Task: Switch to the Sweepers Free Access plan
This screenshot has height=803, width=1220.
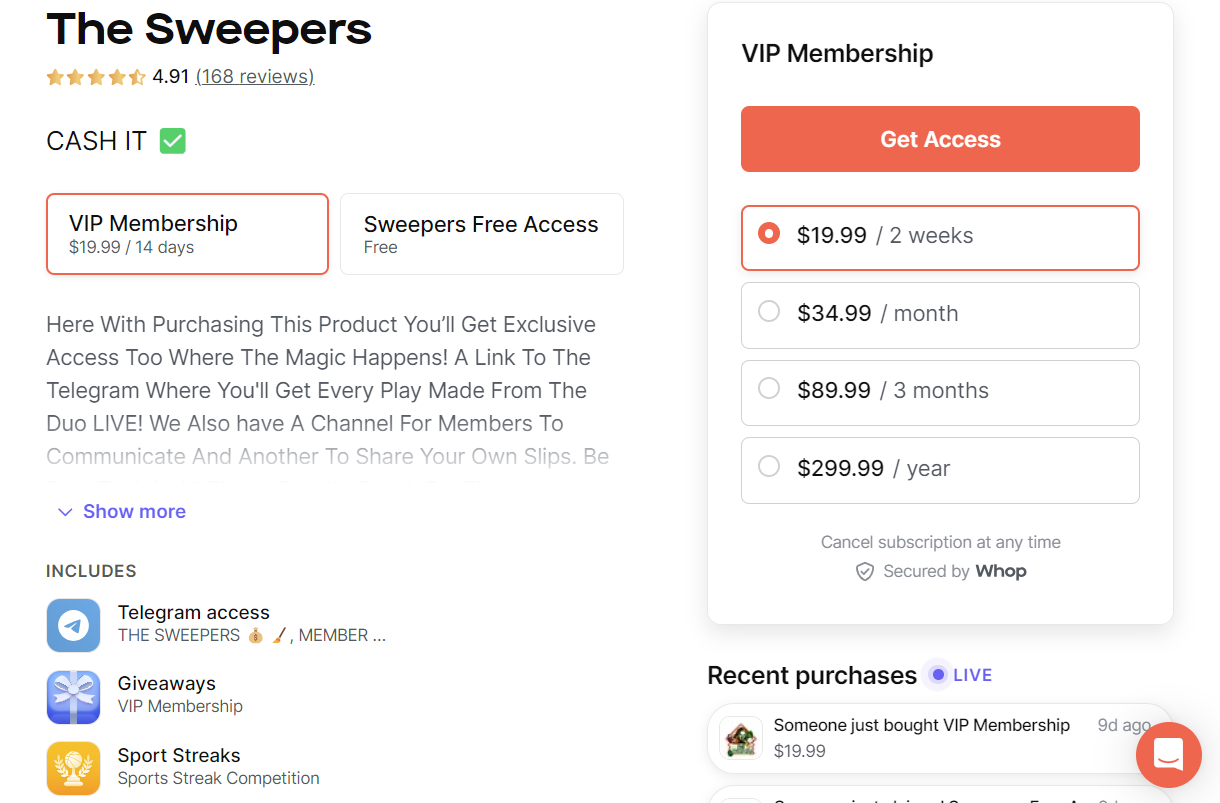Action: click(x=481, y=234)
